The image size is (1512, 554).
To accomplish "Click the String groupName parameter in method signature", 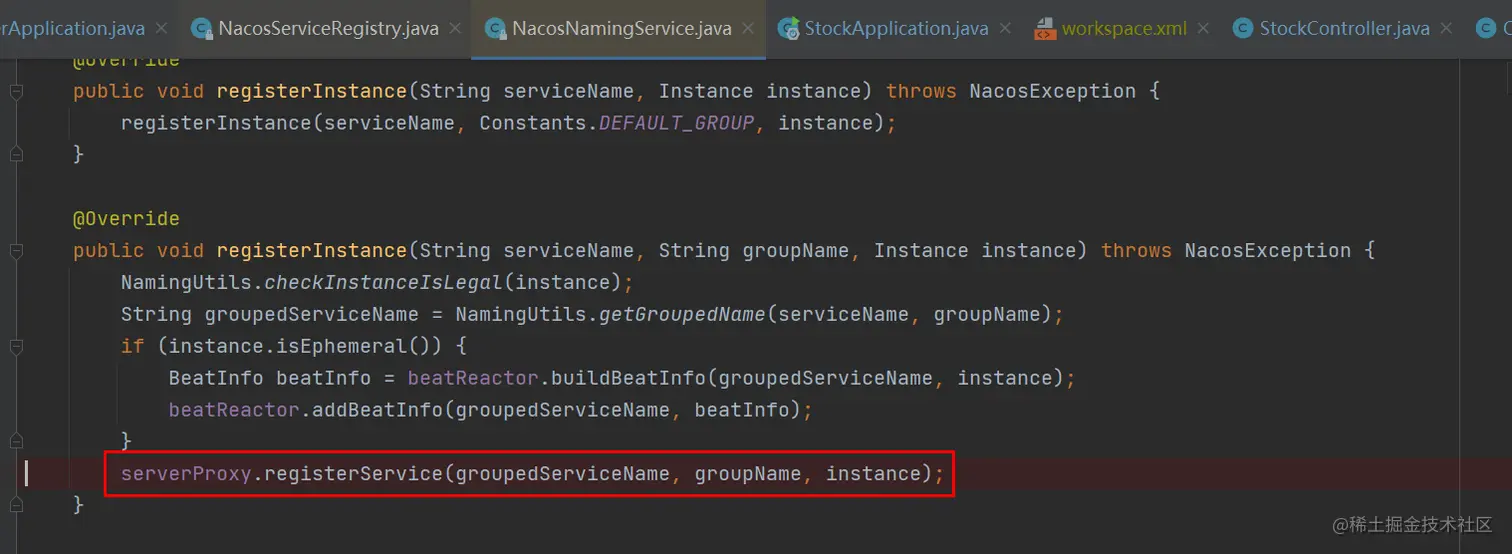I will (x=754, y=251).
